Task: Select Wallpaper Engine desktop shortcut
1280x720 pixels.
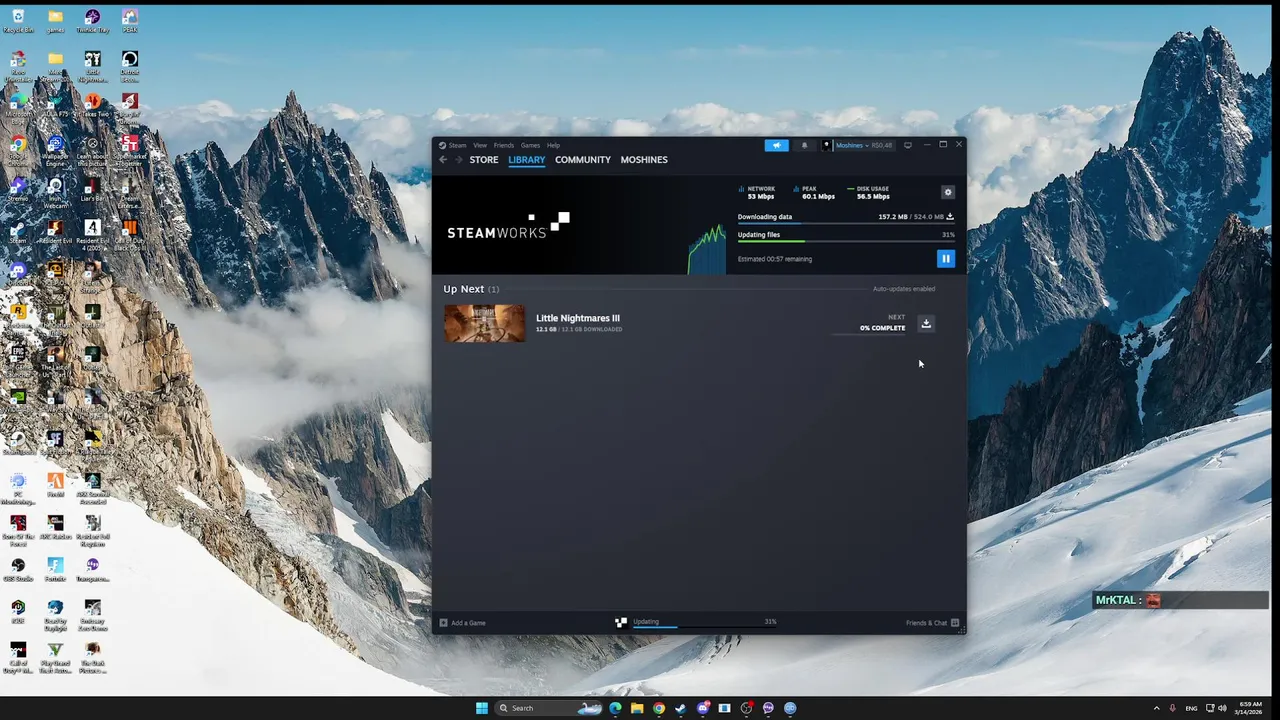Action: tap(55, 150)
